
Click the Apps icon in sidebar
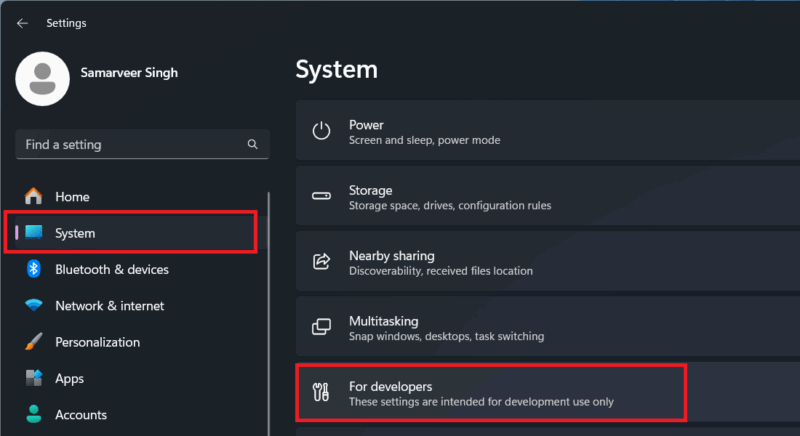pos(34,378)
